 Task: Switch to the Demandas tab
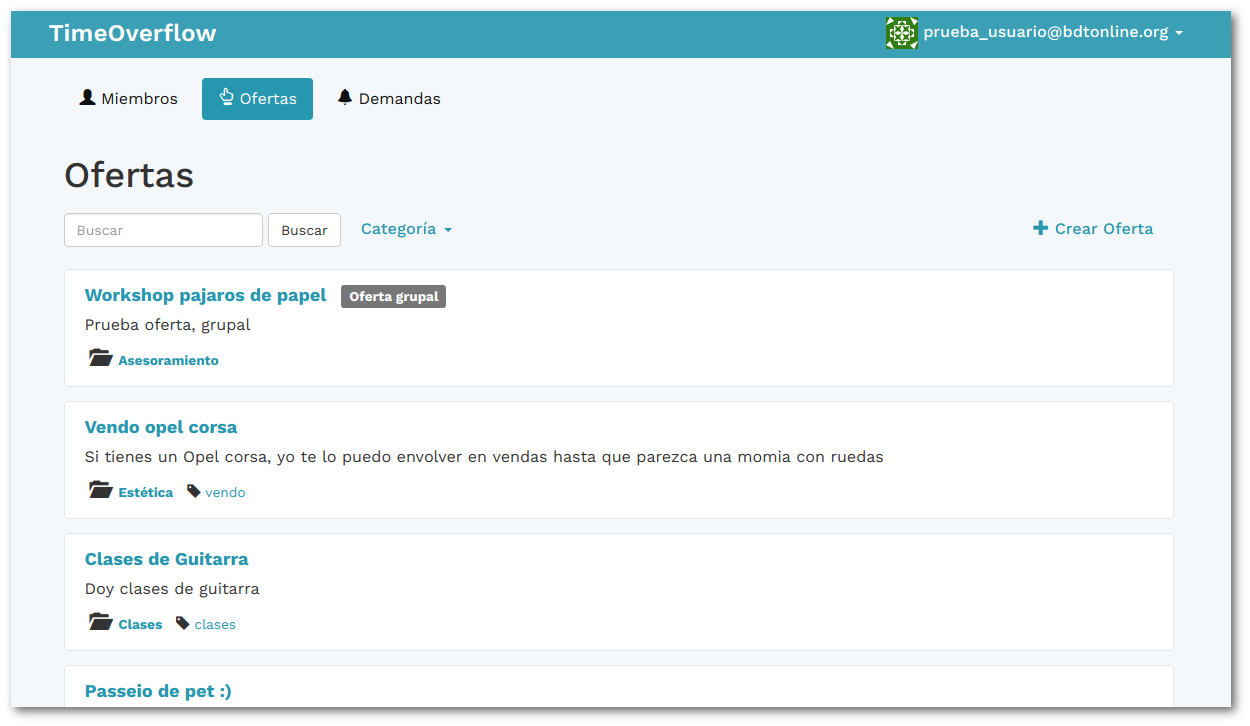[389, 99]
